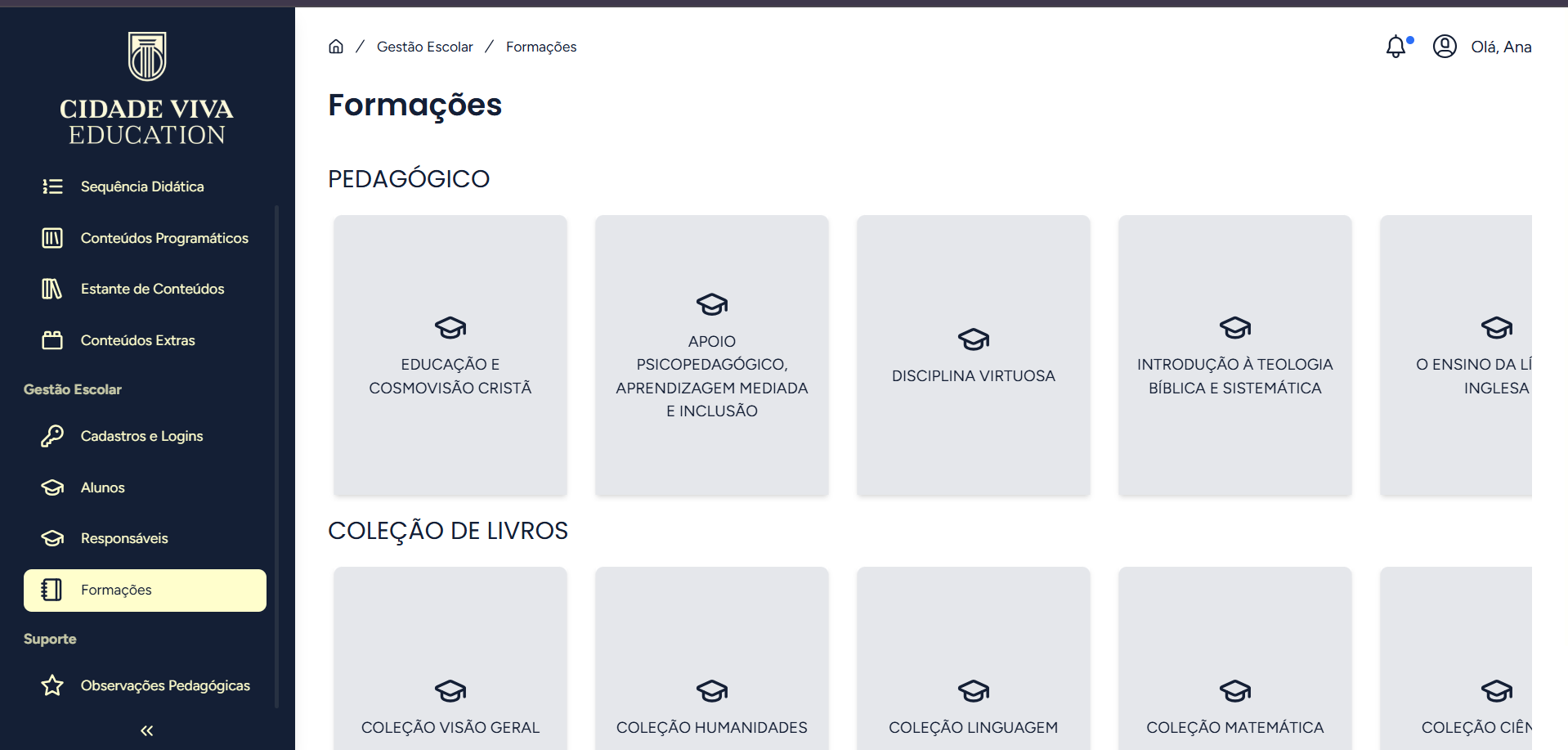Select the highlighted Formações menu item
The height and width of the screenshot is (750, 1568).
click(145, 590)
